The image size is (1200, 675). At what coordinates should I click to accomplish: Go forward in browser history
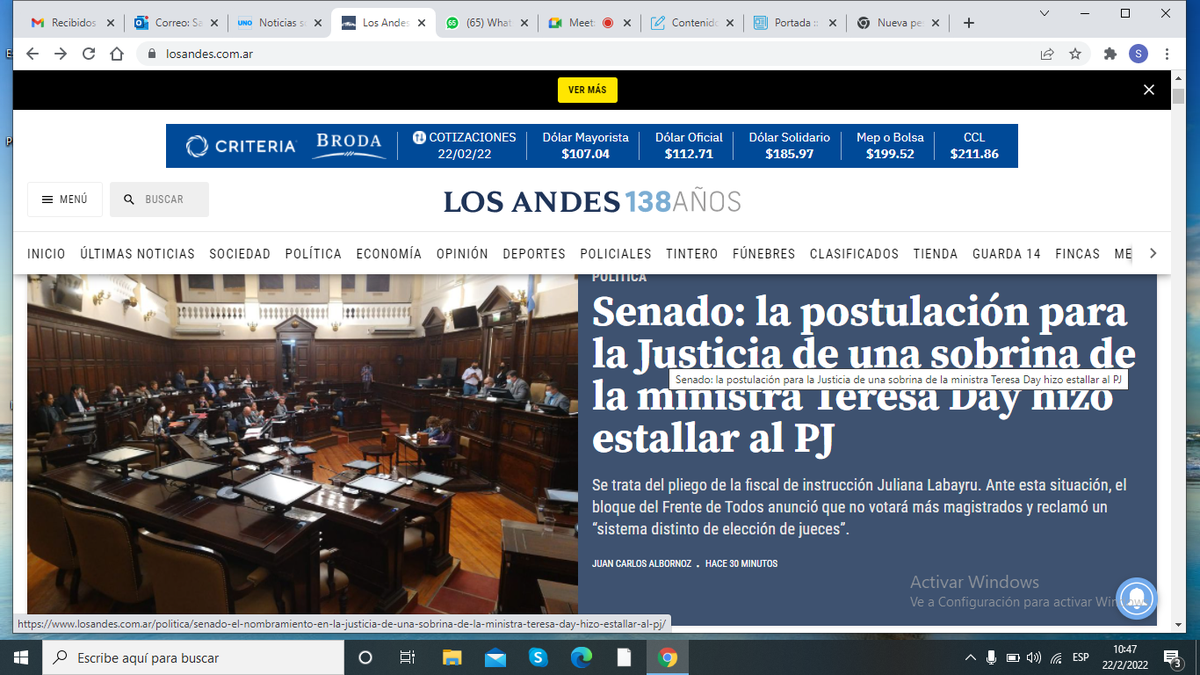61,54
